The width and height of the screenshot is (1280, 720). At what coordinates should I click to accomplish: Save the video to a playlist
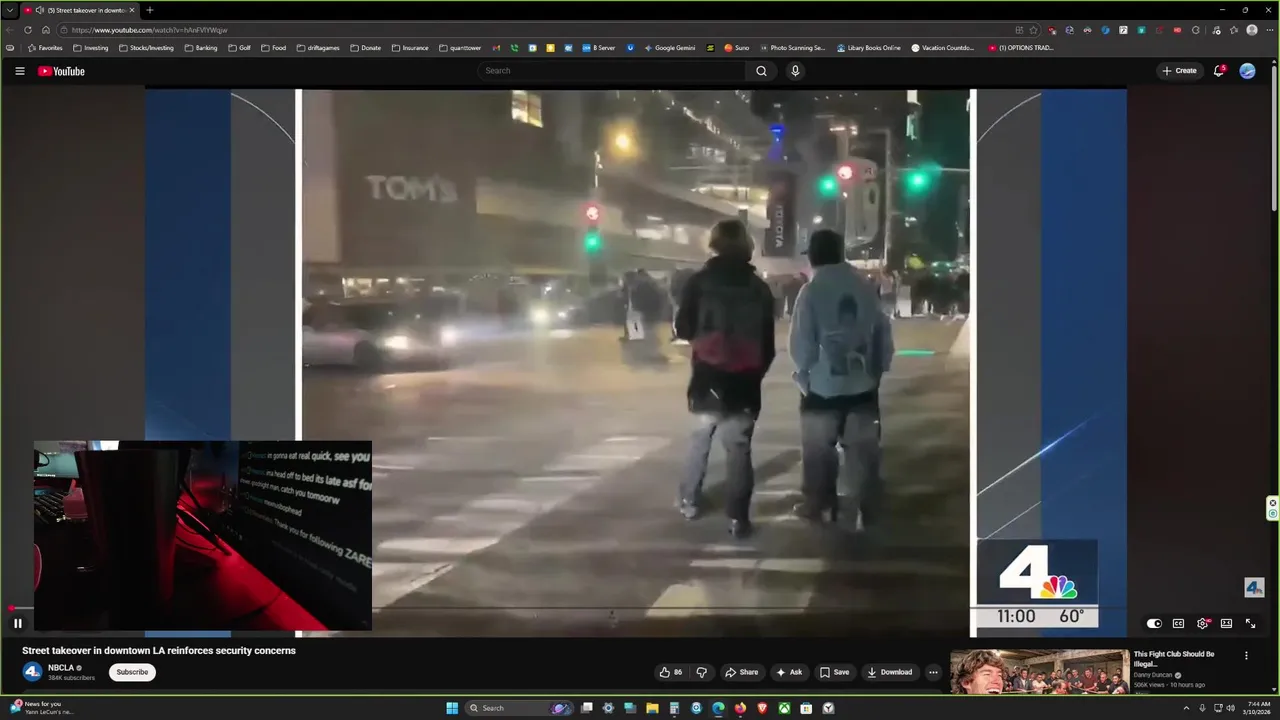pyautogui.click(x=835, y=672)
